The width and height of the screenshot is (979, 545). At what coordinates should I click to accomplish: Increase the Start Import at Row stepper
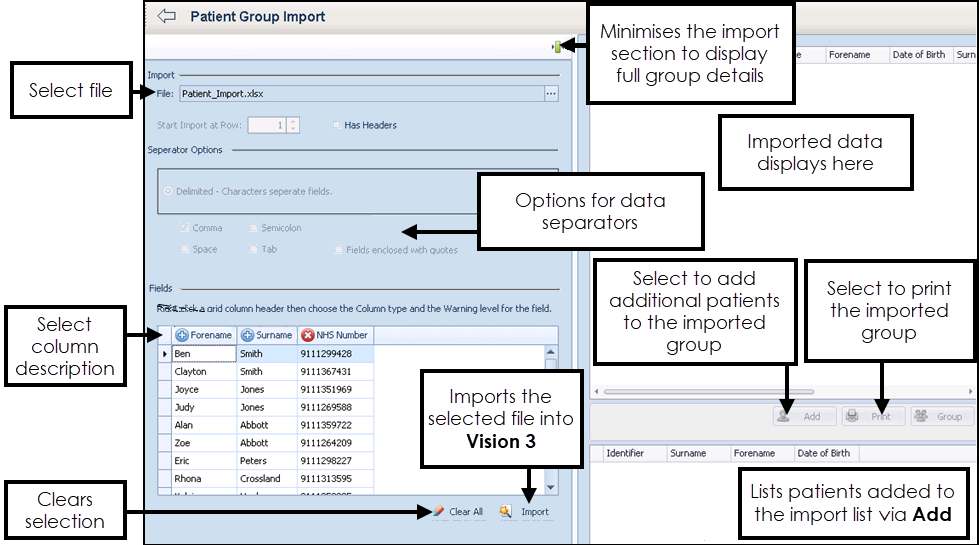[x=292, y=121]
